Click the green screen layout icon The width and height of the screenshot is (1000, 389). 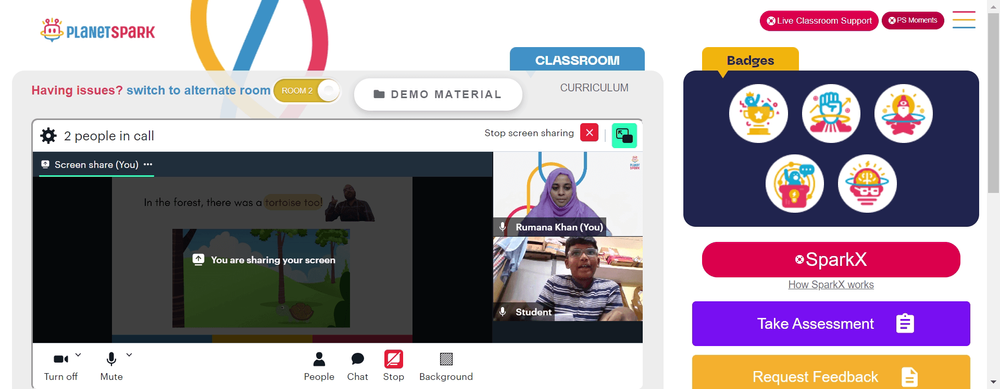coord(624,135)
